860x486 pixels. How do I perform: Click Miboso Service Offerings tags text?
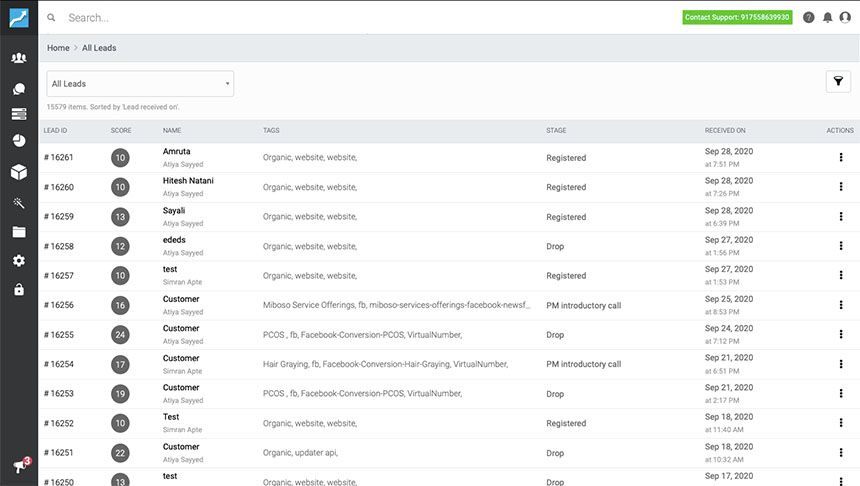[x=396, y=305]
